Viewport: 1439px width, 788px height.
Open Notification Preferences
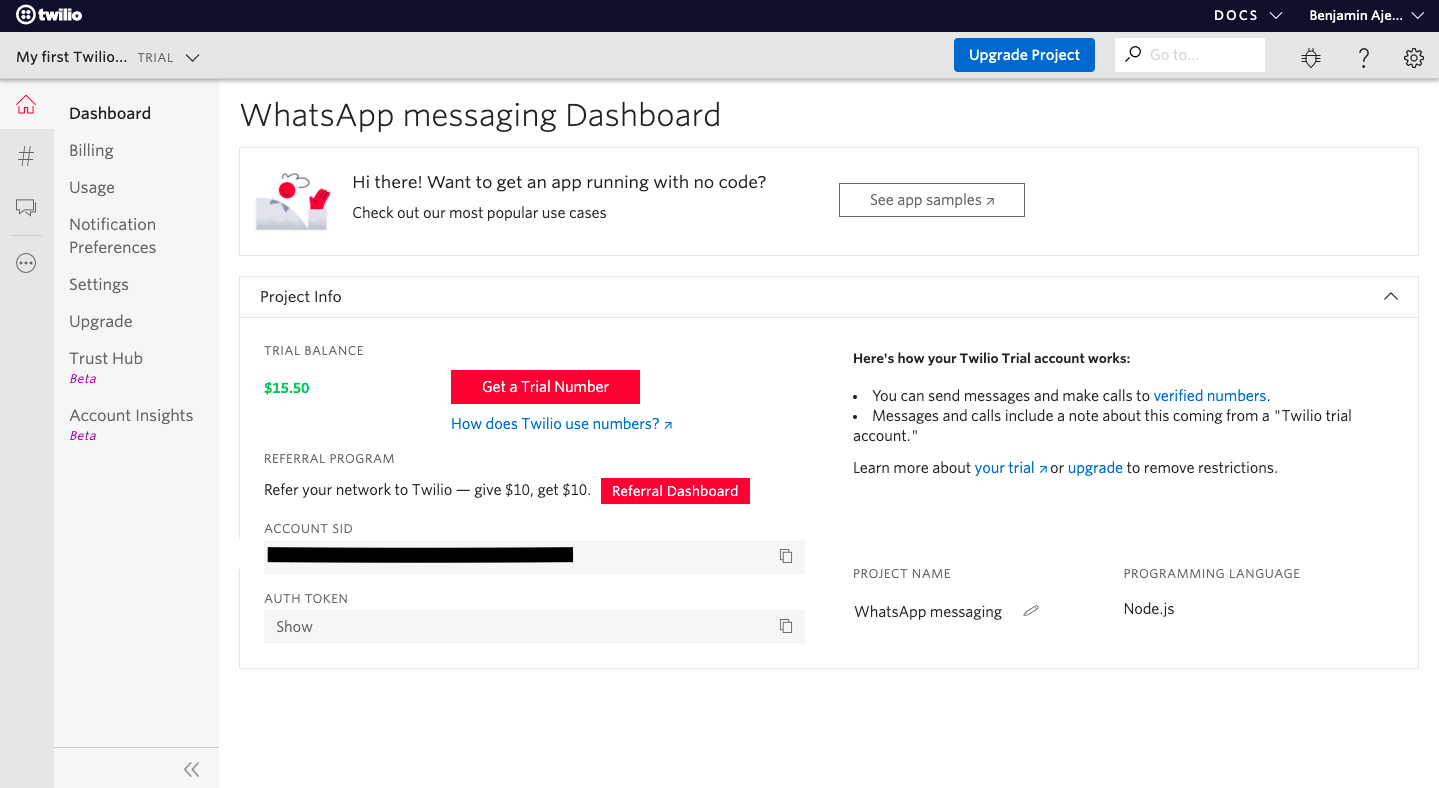point(113,236)
